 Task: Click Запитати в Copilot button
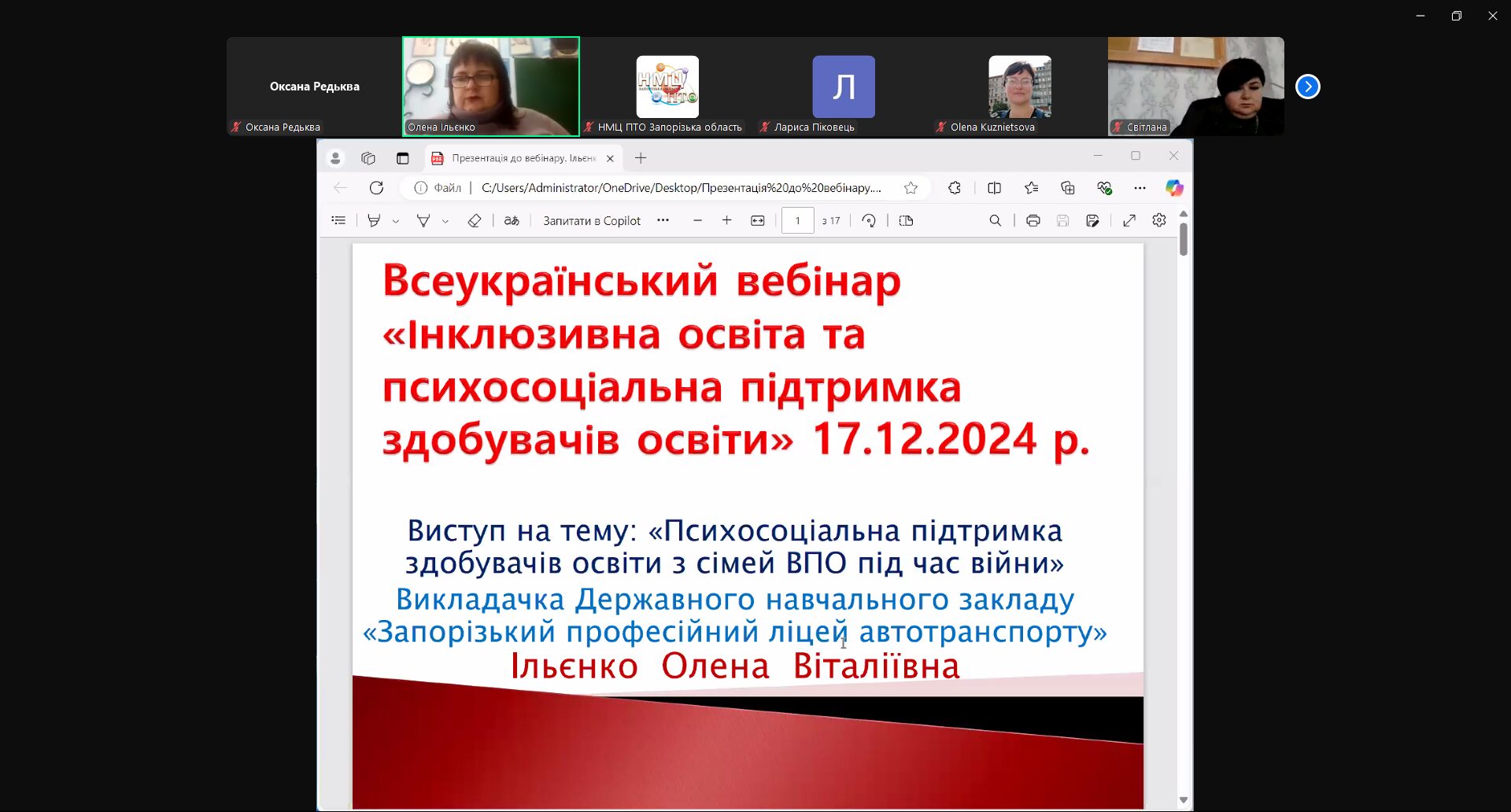[592, 221]
